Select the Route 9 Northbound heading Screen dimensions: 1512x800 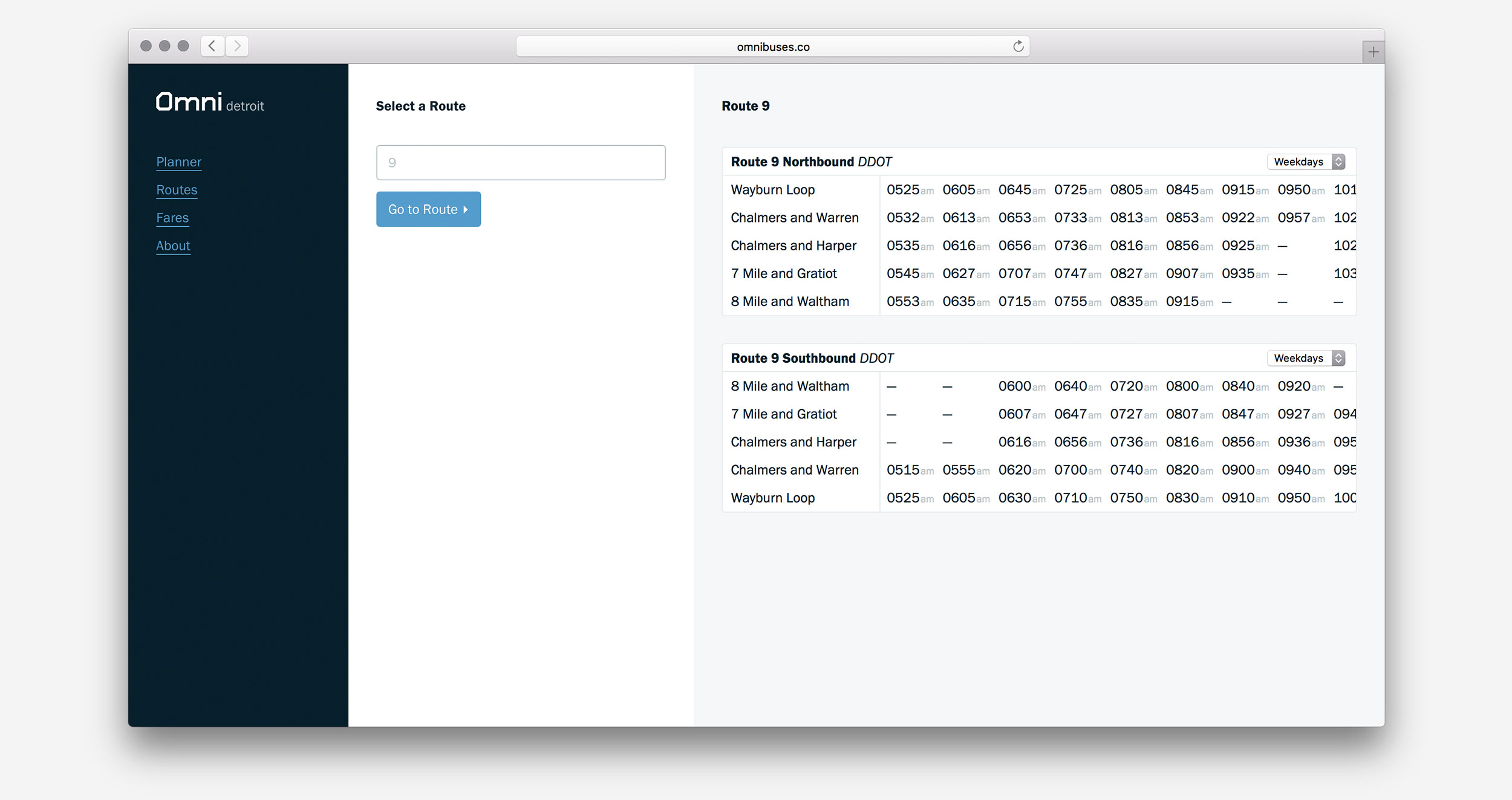click(792, 161)
